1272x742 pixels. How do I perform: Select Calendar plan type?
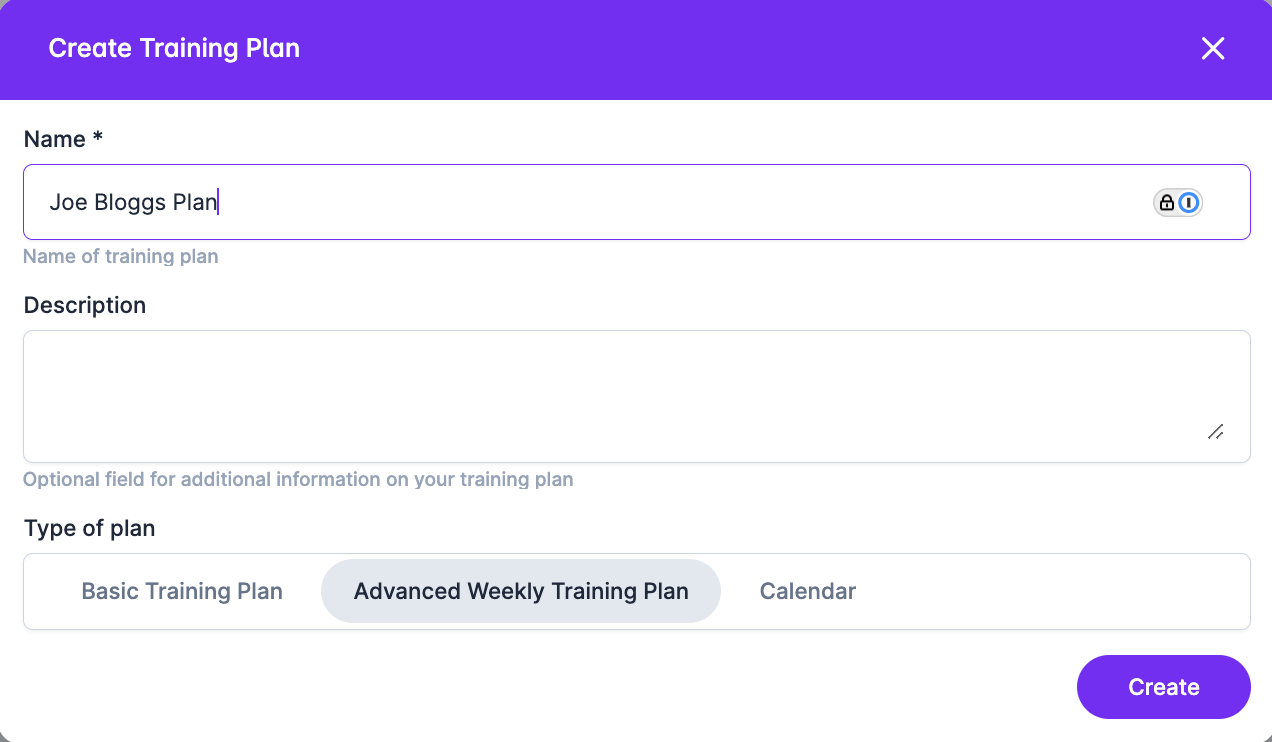808,591
